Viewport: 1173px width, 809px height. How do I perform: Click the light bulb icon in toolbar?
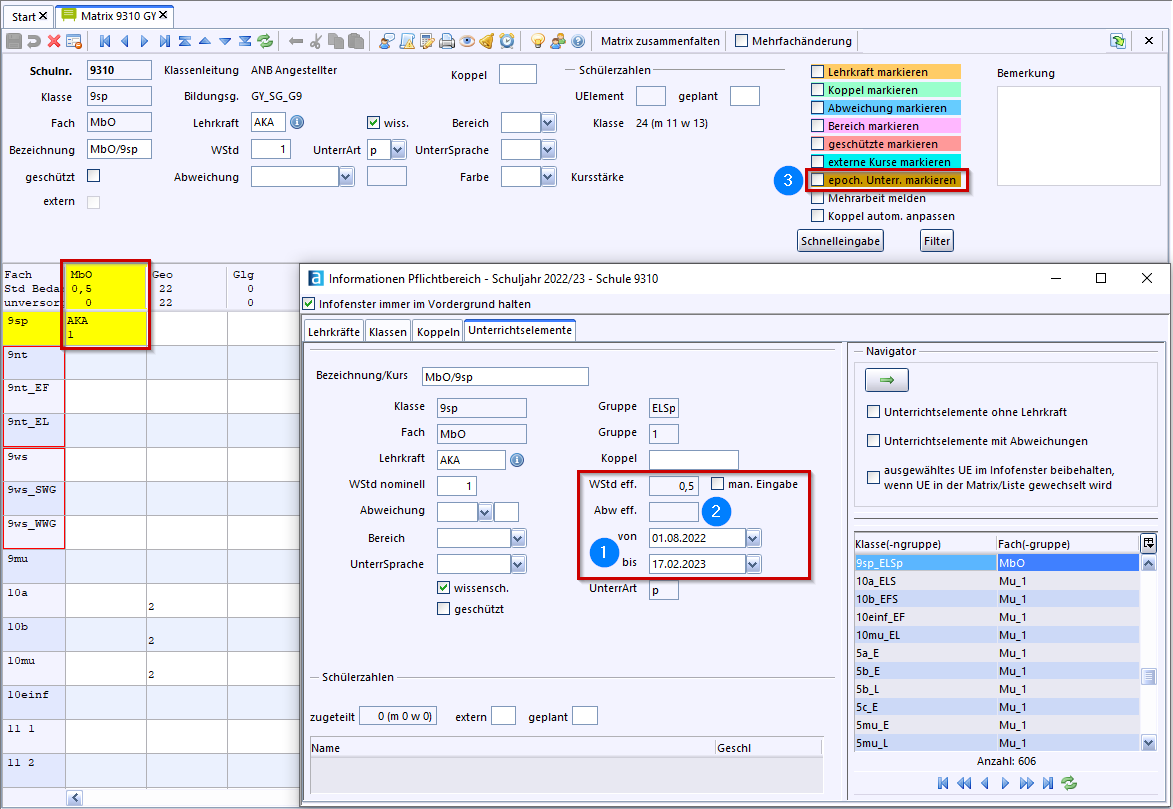(537, 41)
